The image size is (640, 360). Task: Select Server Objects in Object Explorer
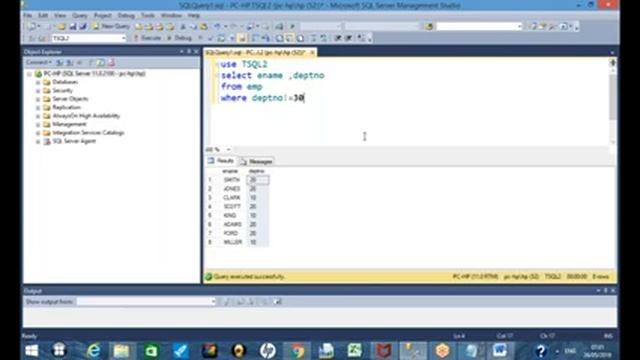click(70, 99)
